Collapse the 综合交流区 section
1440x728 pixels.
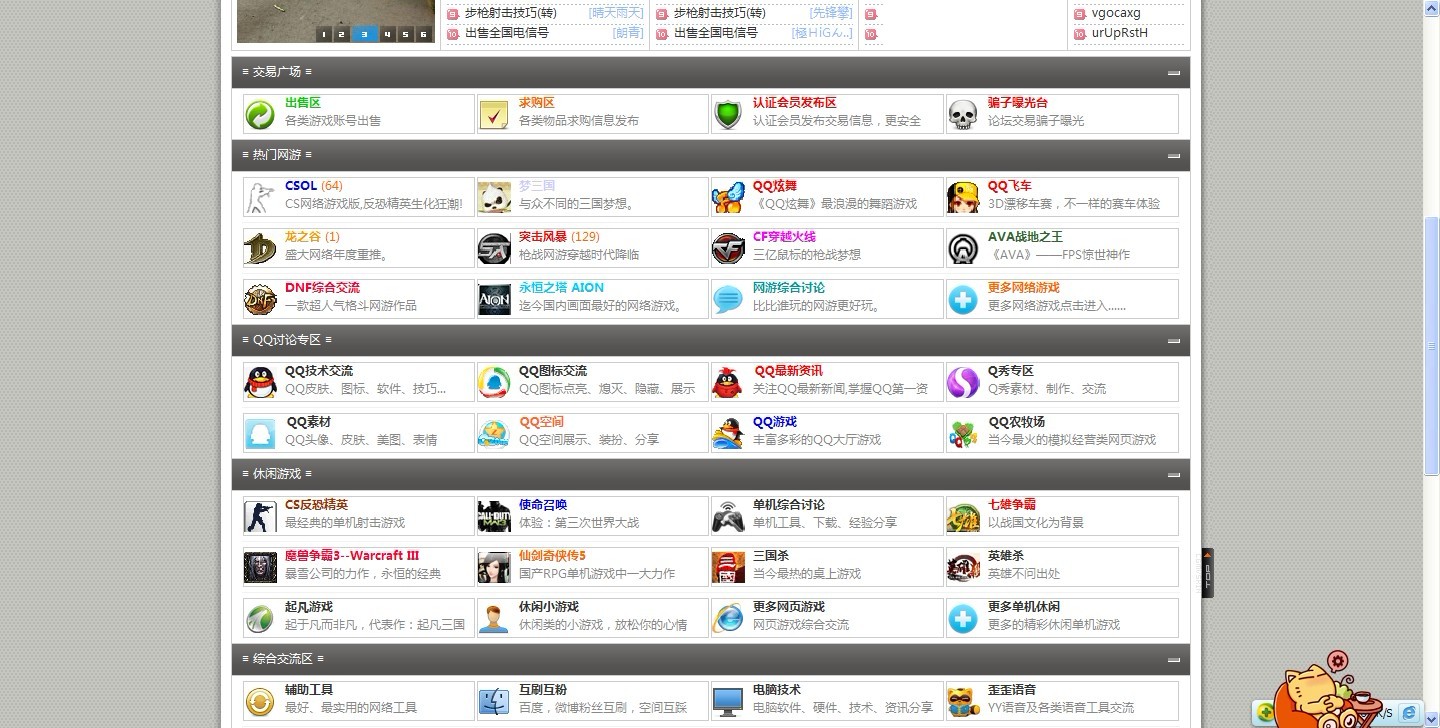pos(1174,660)
